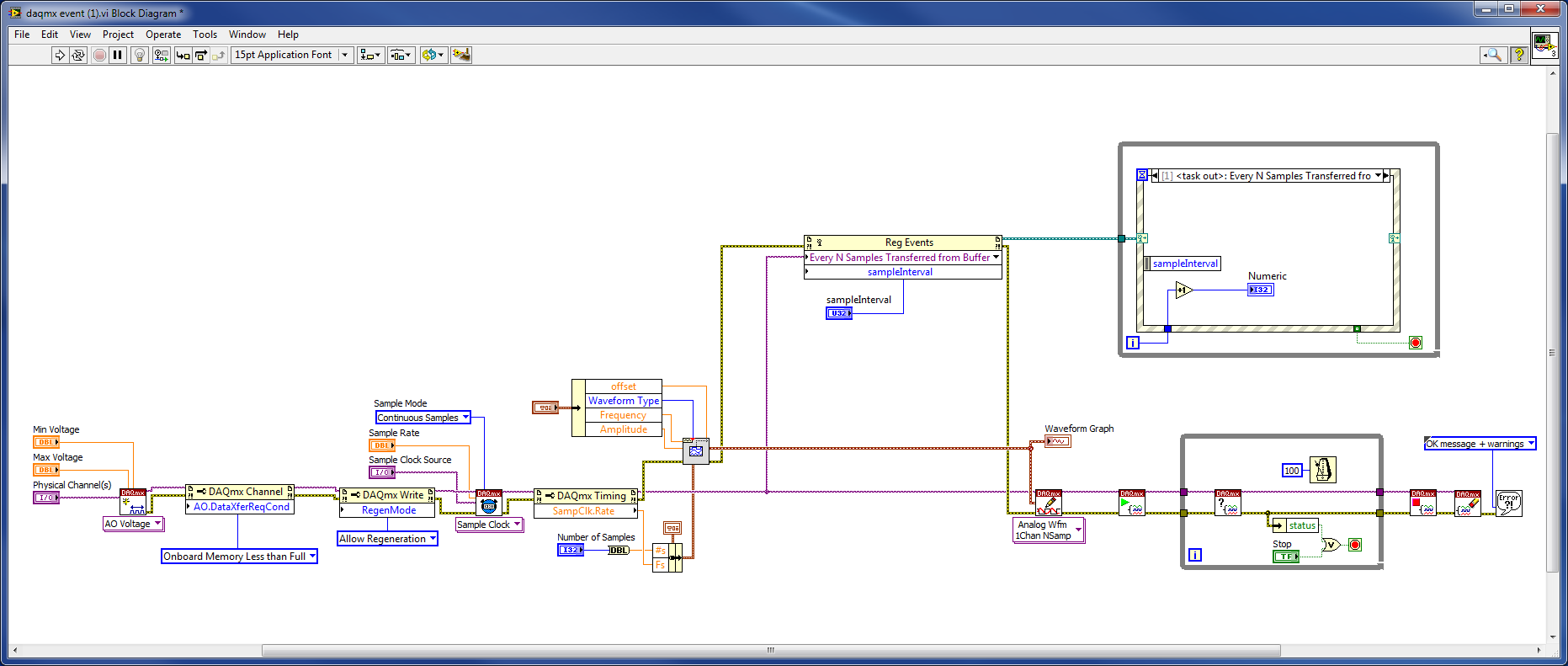Select the Increment function in event structure
Image resolution: width=1568 pixels, height=666 pixels.
click(x=1184, y=290)
